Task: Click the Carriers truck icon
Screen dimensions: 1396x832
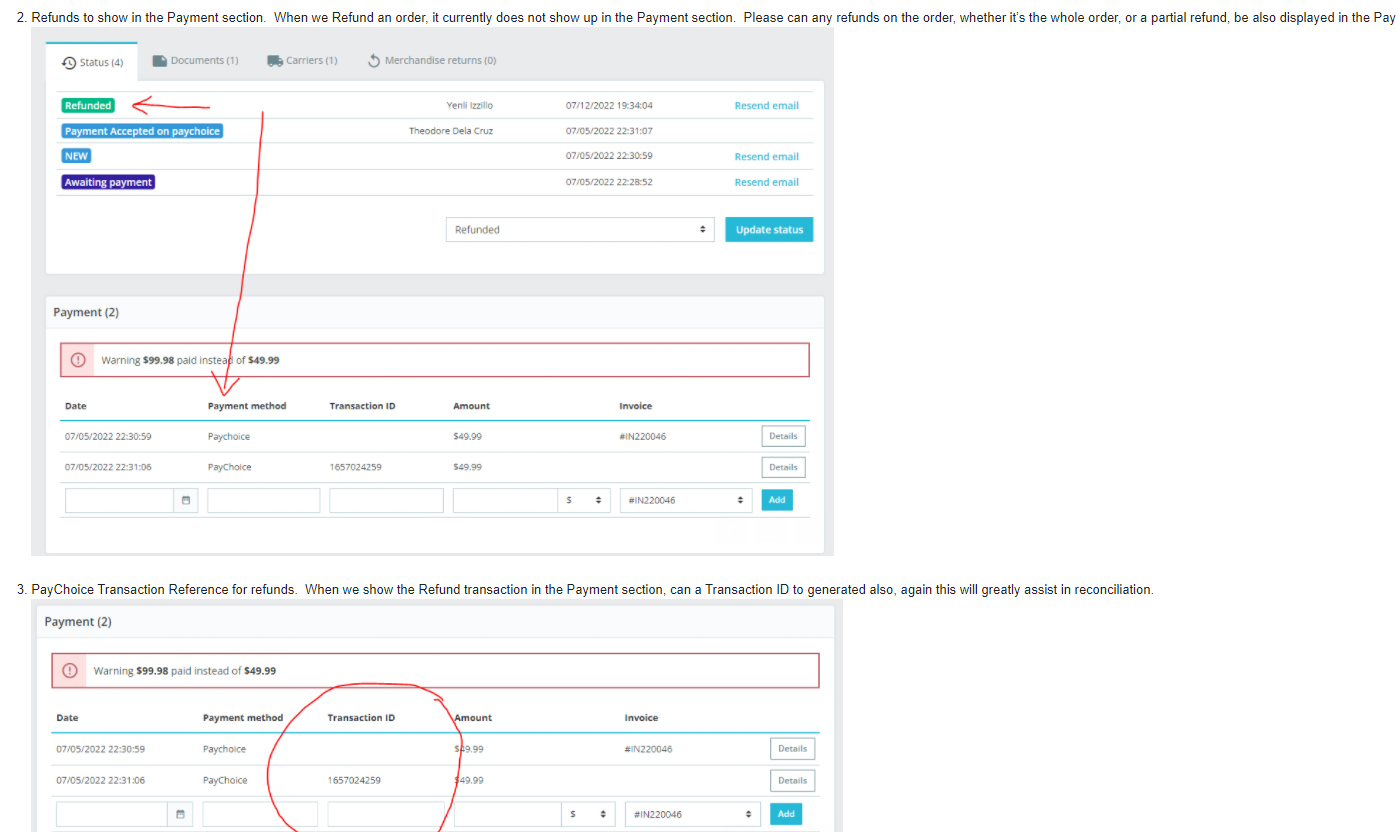Action: [275, 60]
